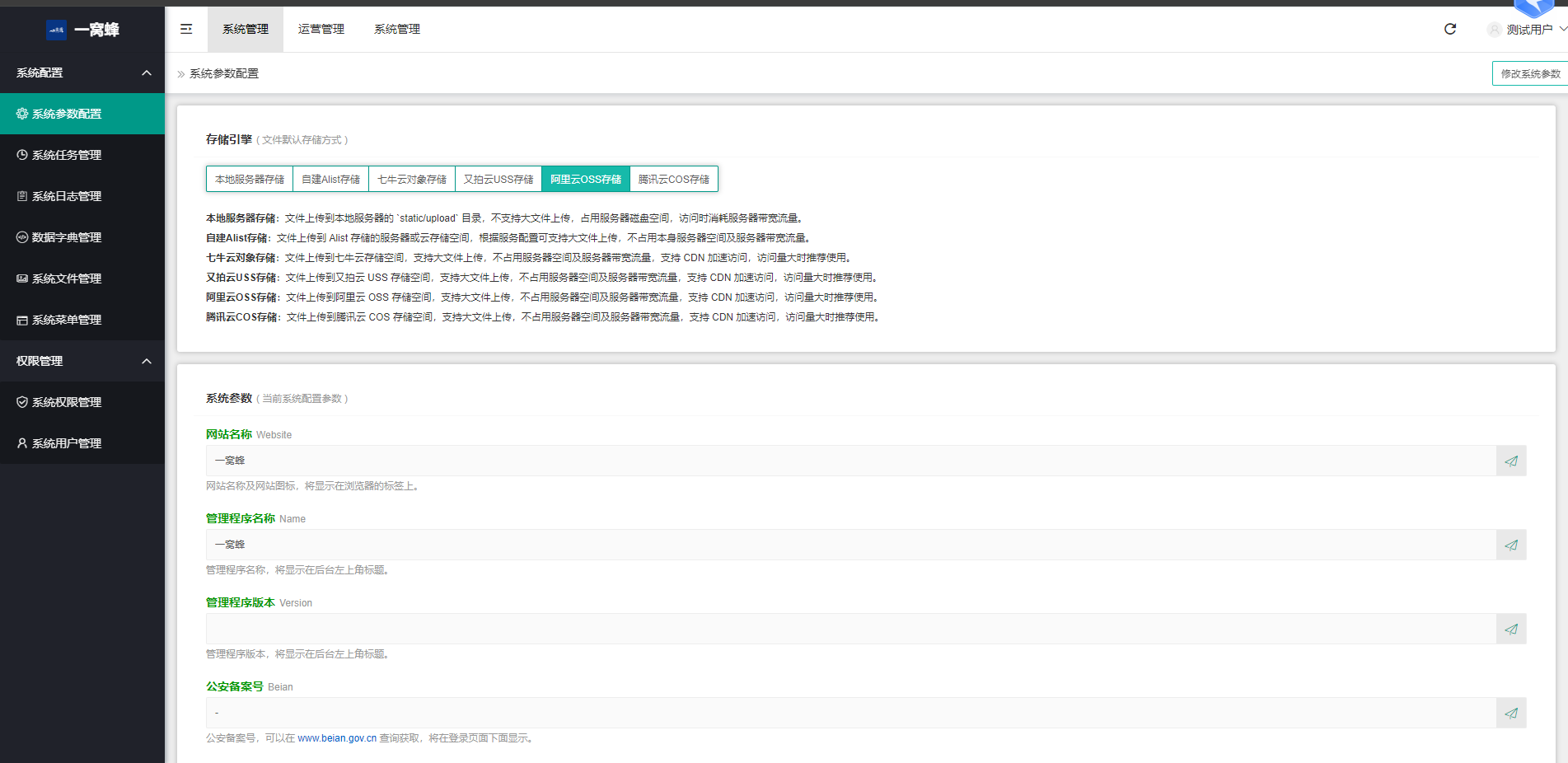Viewport: 1568px width, 763px height.
Task: Click clock icon beside 系统任务管理
Action: (x=22, y=155)
